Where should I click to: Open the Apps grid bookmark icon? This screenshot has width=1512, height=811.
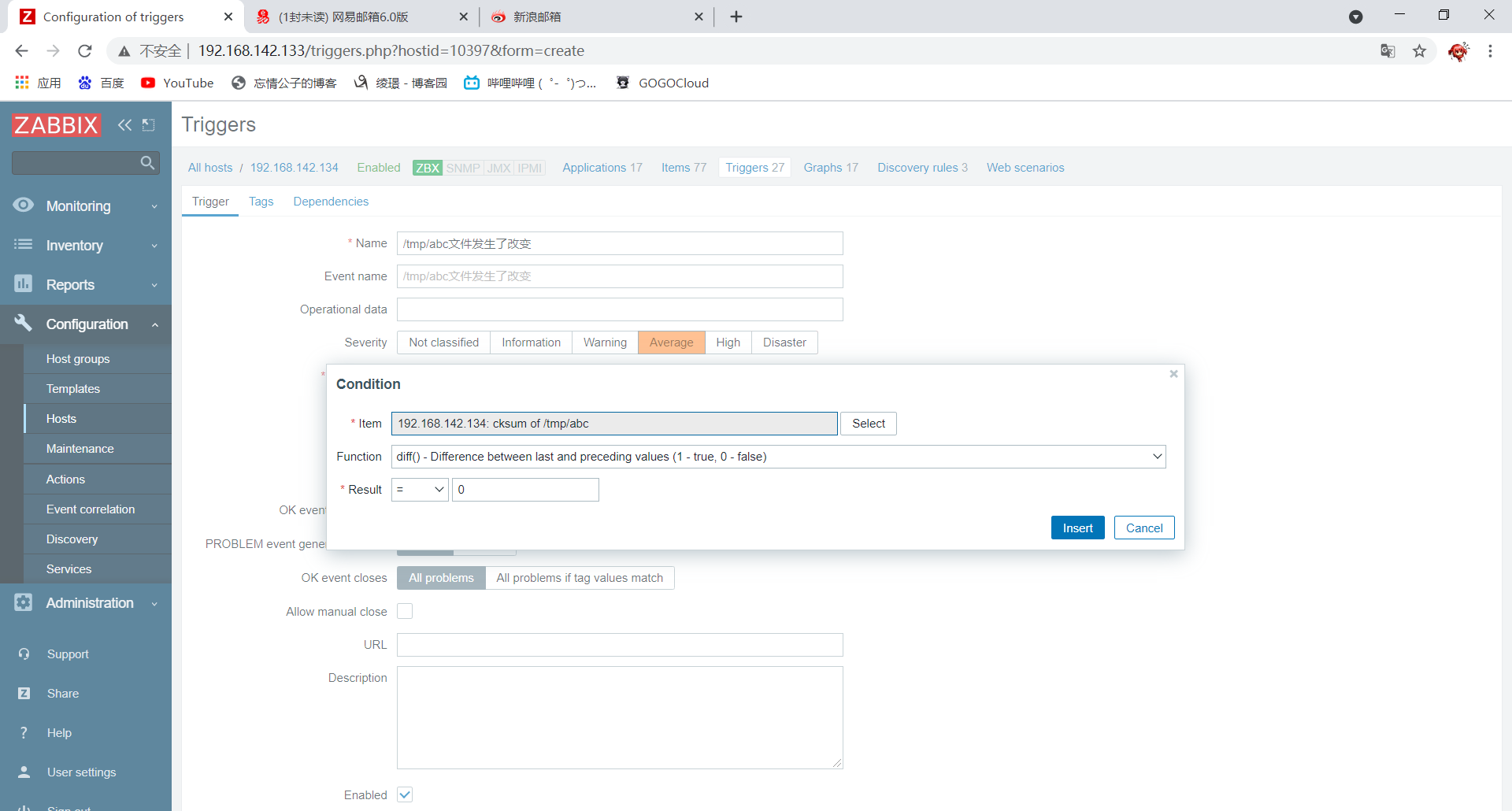[22, 83]
